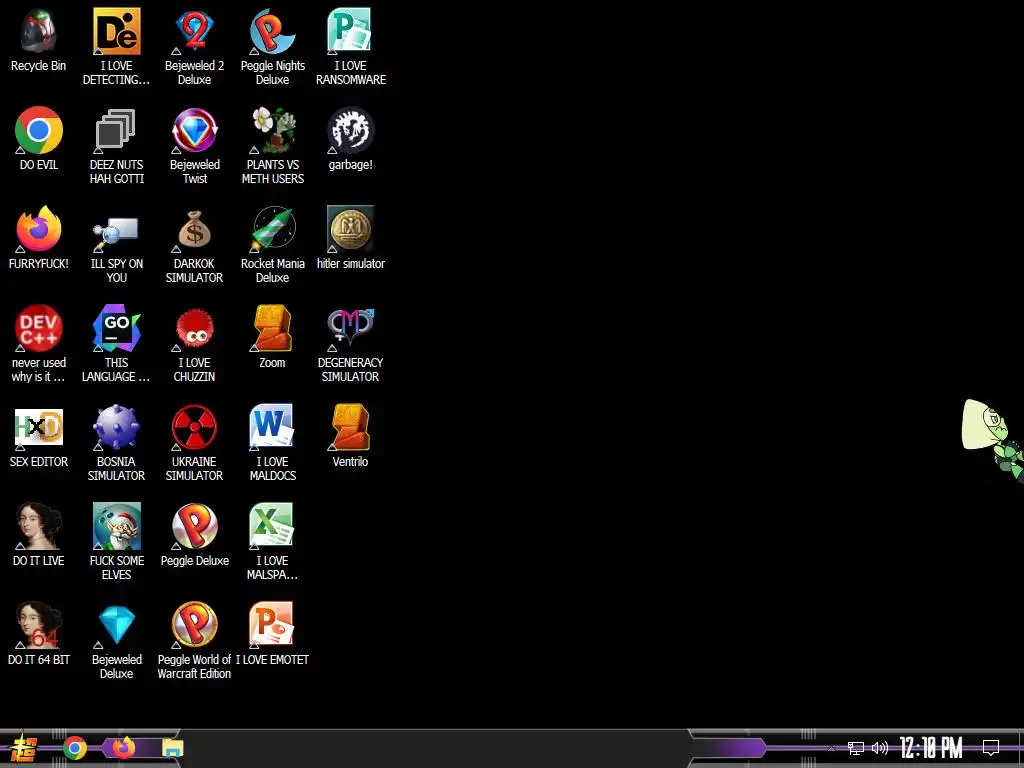Open the Start menu button
This screenshot has height=768, width=1024.
tap(24, 749)
